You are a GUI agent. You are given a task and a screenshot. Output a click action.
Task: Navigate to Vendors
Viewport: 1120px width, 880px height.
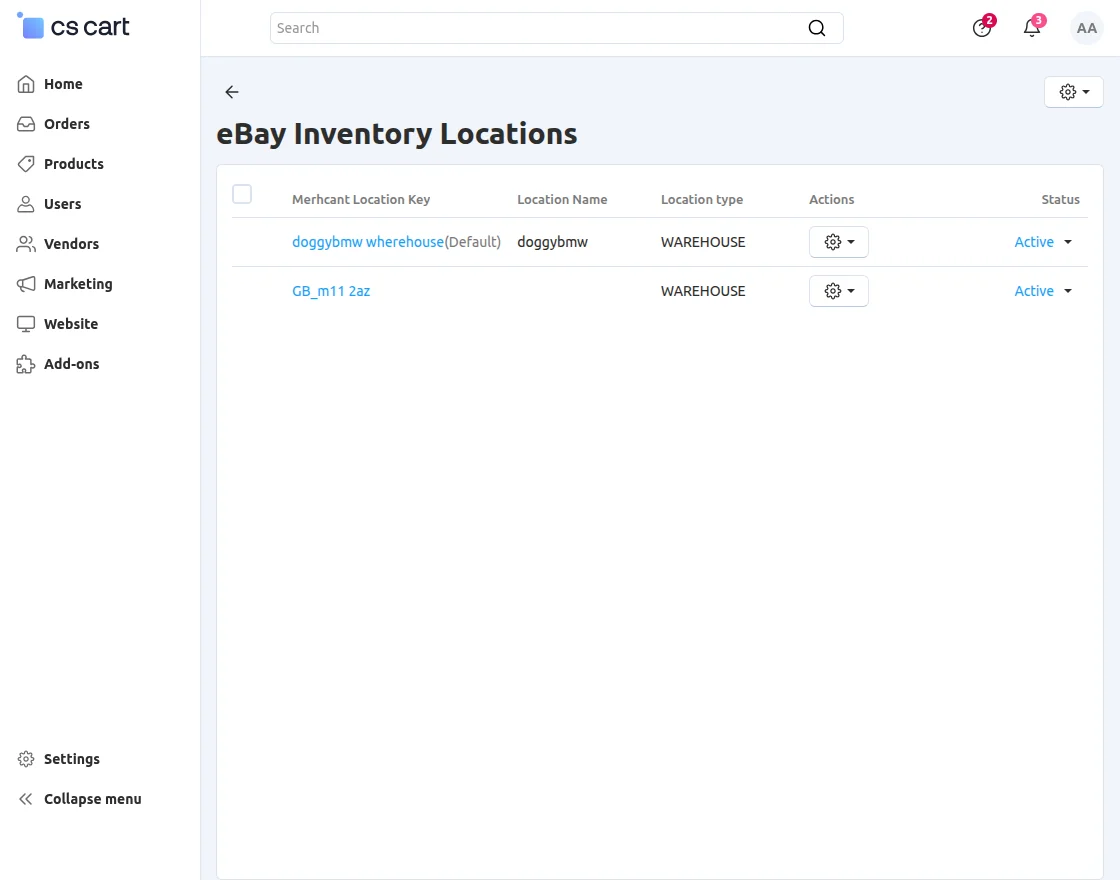pos(71,244)
